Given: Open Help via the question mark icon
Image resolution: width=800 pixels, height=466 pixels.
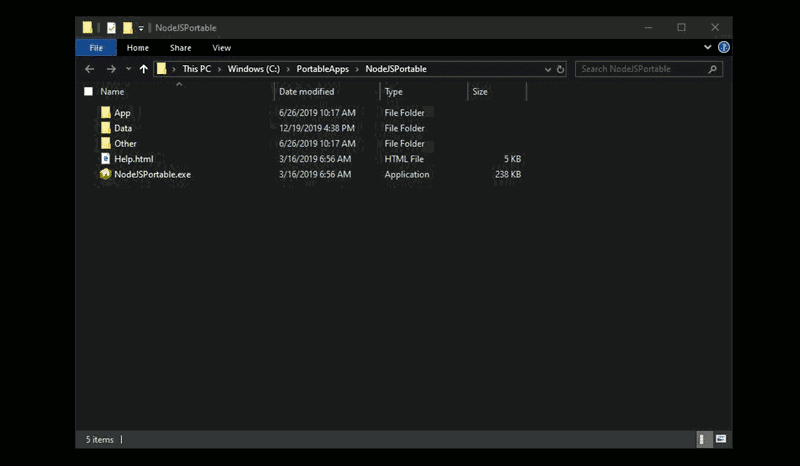Looking at the screenshot, I should tap(723, 47).
